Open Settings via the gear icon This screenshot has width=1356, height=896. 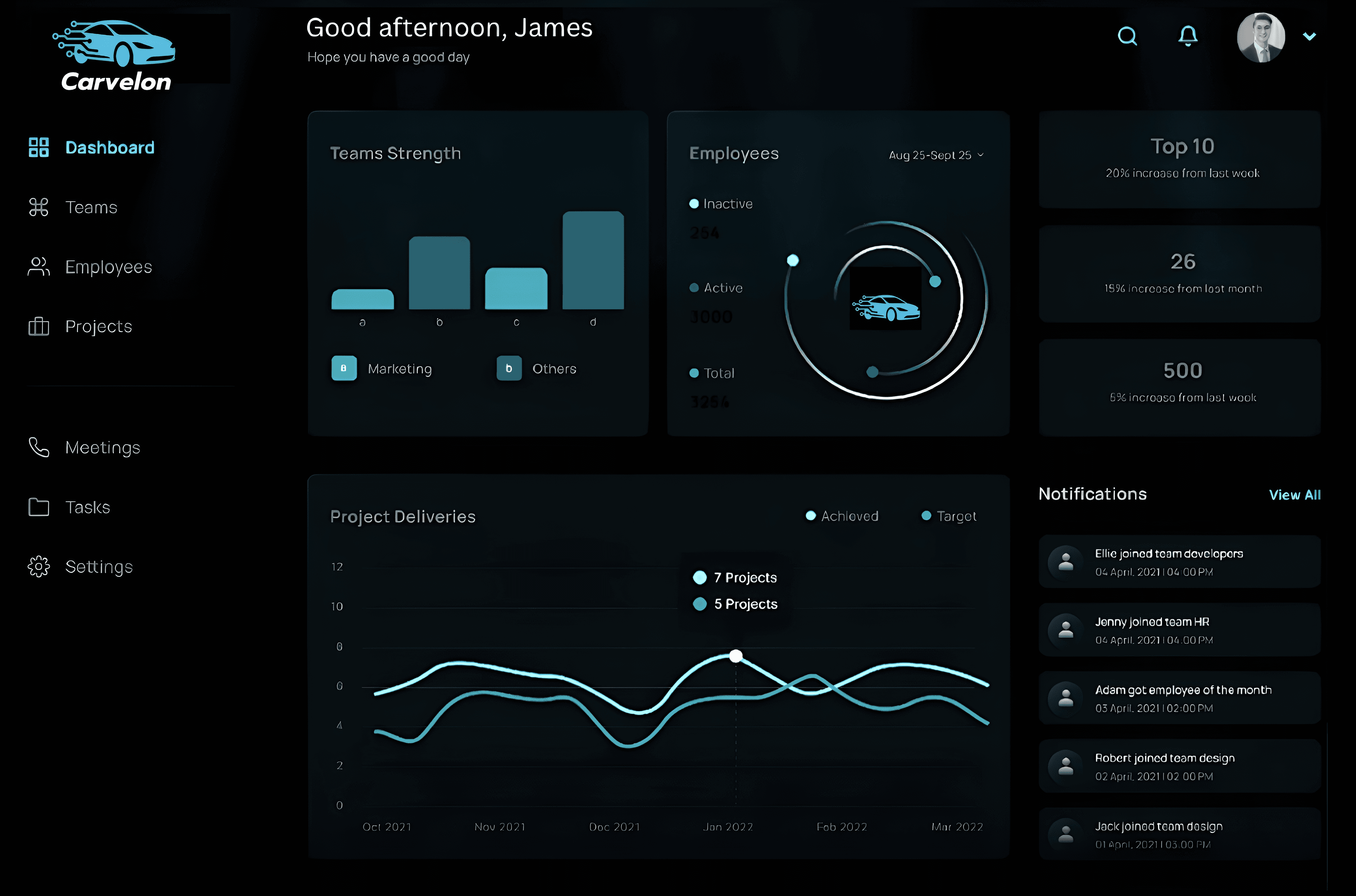[38, 566]
